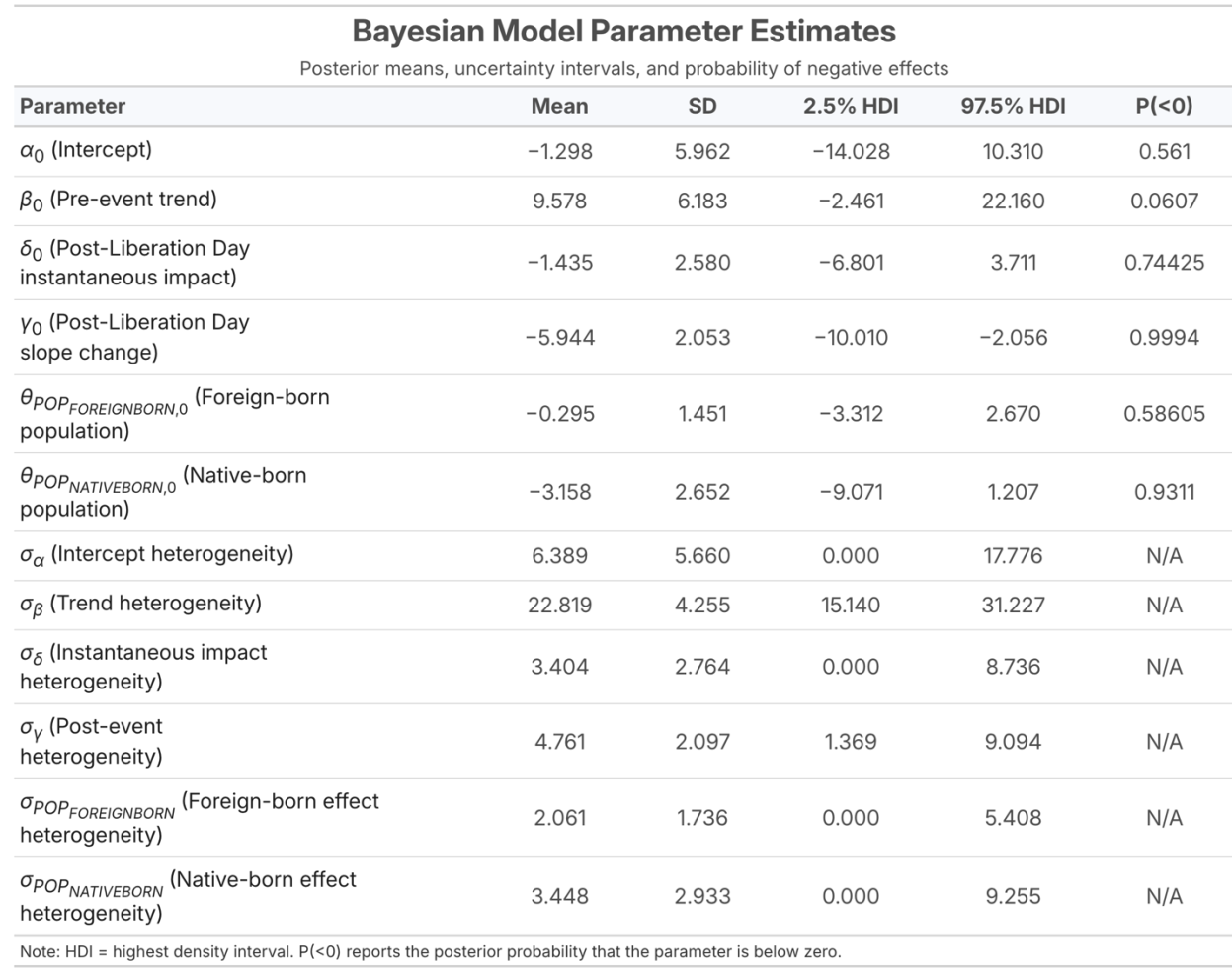Click the 2.5% HDI column header
Viewport: 1232px width, 972px height.
[x=851, y=106]
